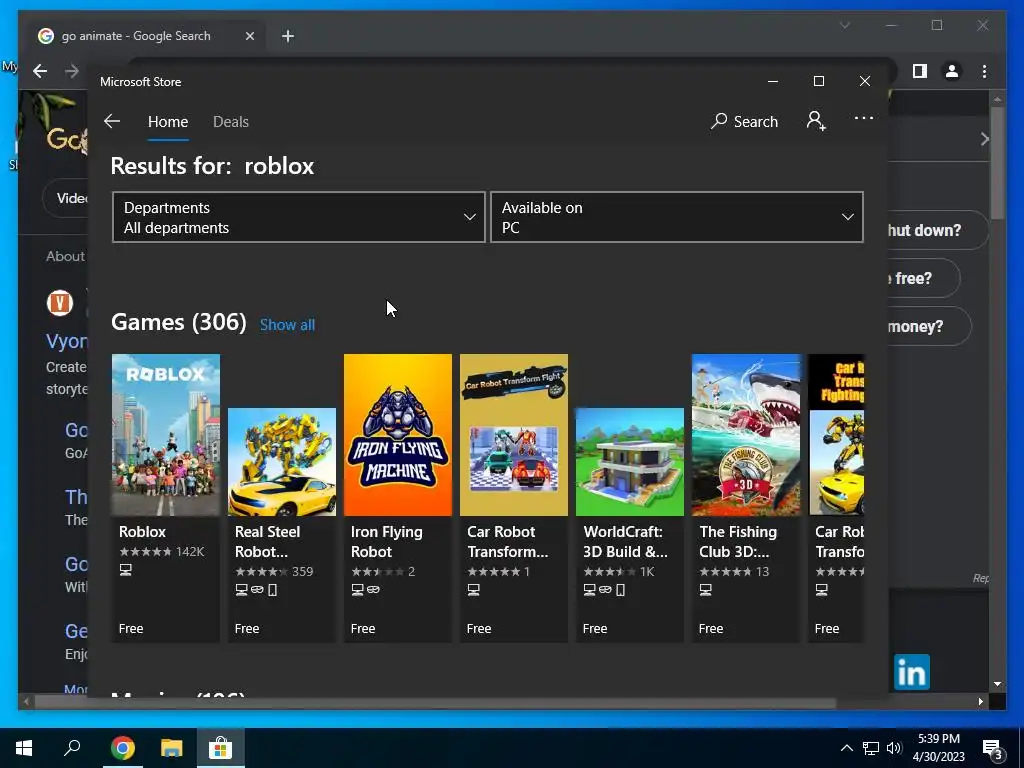Screen dimensions: 1024x768
Task: Click the mobile device icon under Real Steel Robot
Action: point(272,590)
